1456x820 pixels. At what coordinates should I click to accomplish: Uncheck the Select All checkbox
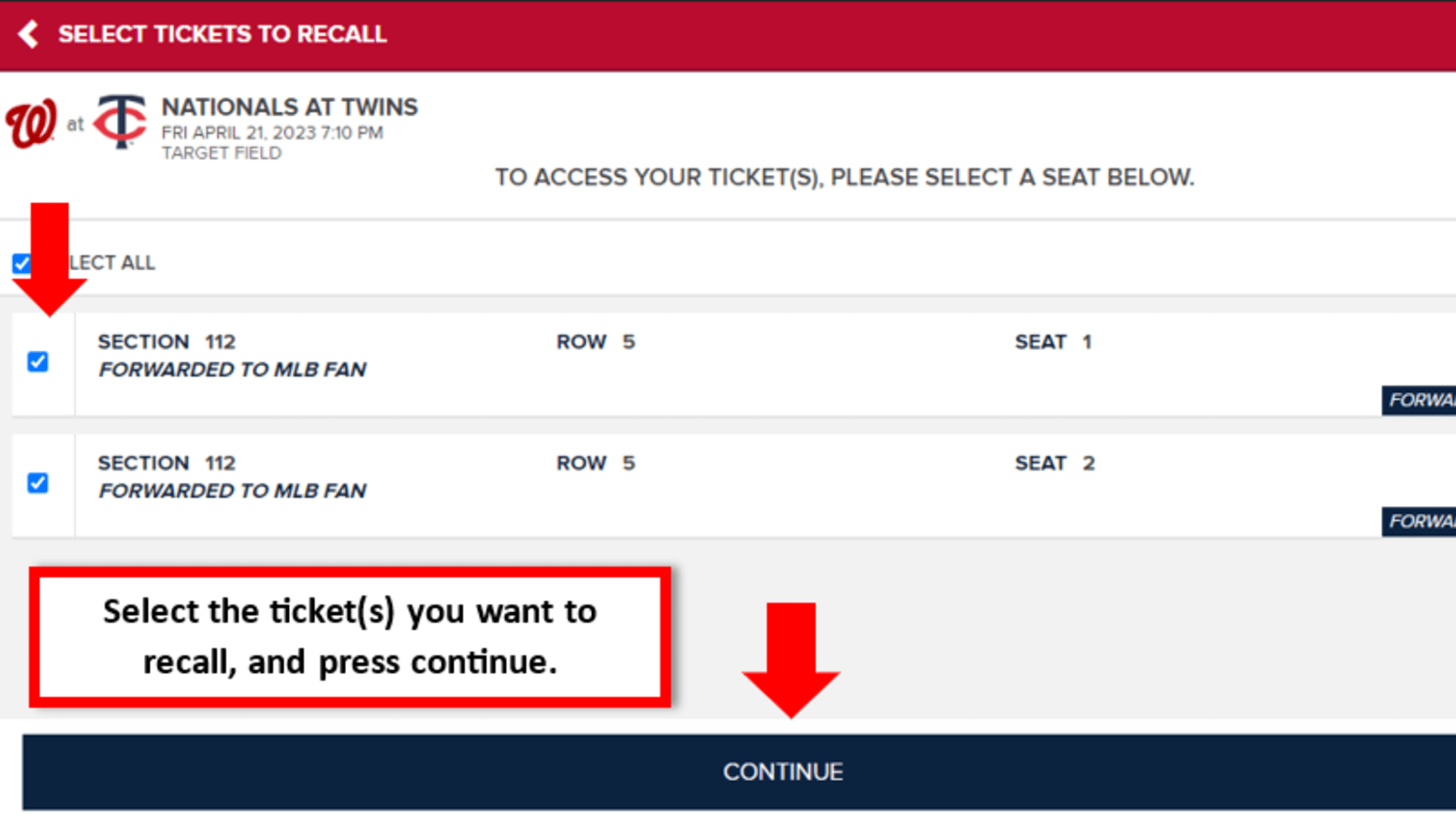point(22,262)
